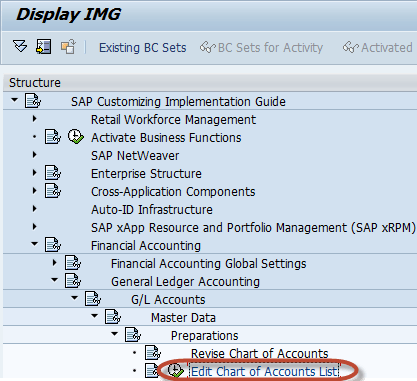The width and height of the screenshot is (417, 381).
Task: Click the position-on-node toolbar icon
Action: (x=43, y=47)
